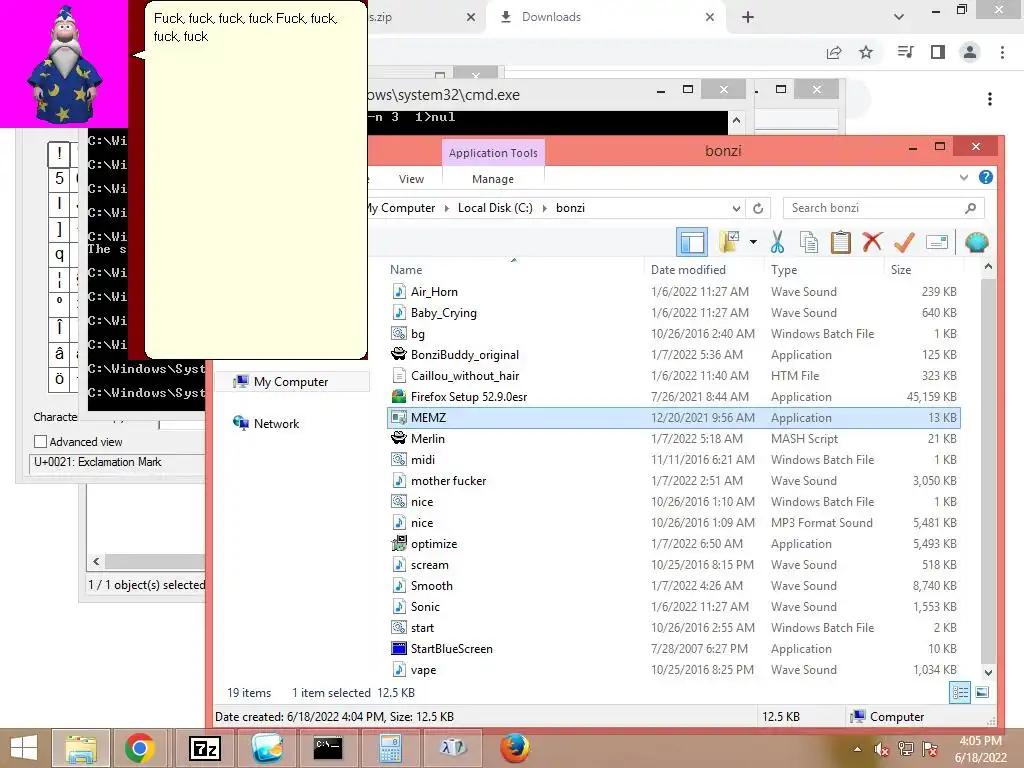Click the Cut scissors icon
The image size is (1024, 768).
coord(776,242)
